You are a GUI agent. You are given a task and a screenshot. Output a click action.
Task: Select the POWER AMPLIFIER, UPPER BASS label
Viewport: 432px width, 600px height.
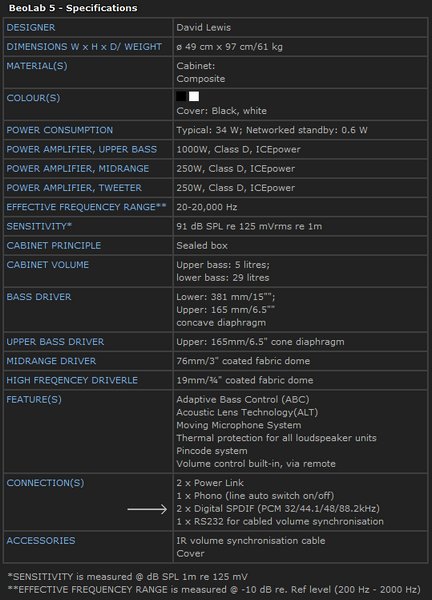pos(82,149)
